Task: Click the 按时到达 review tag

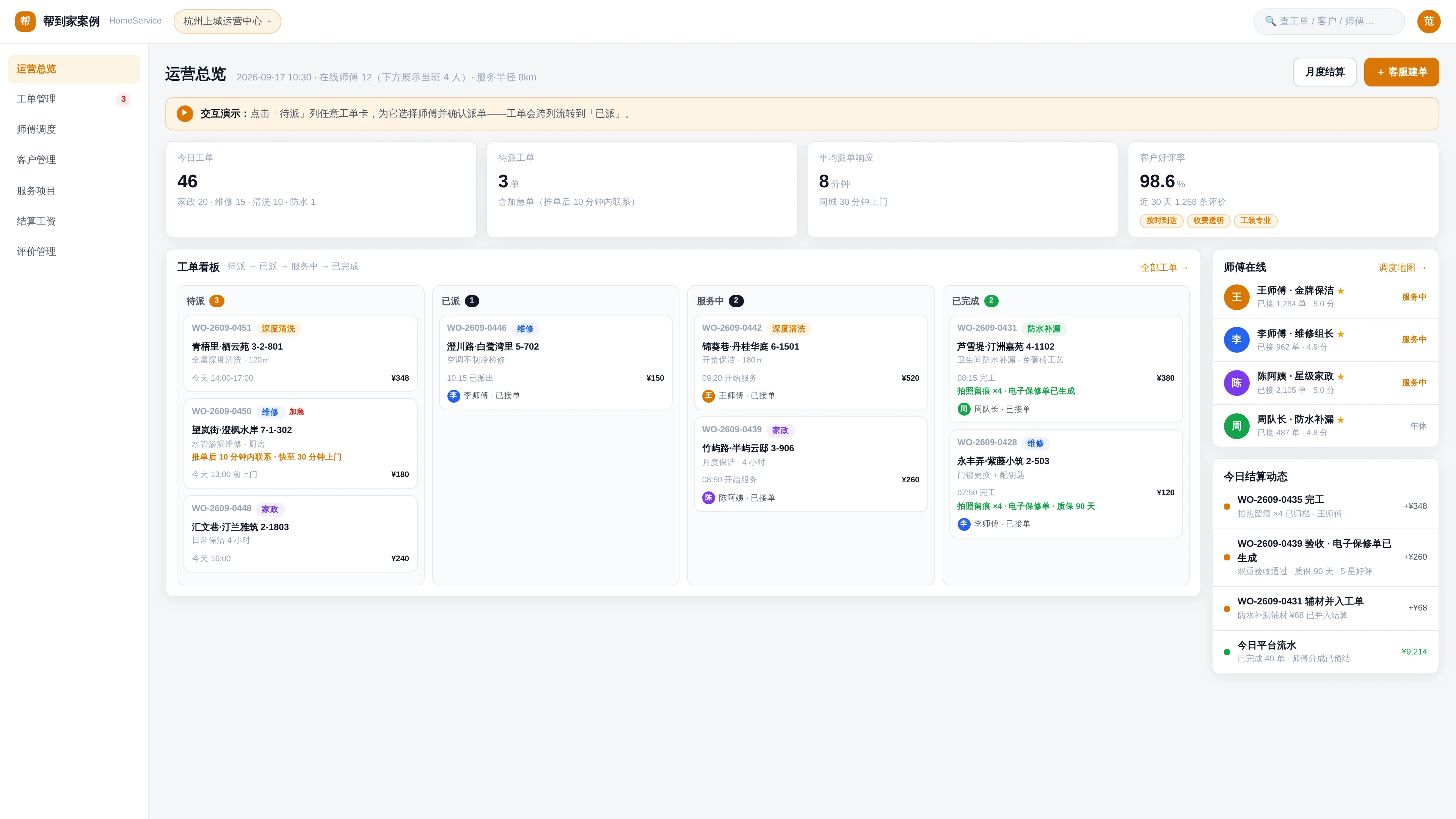Action: 1161,221
